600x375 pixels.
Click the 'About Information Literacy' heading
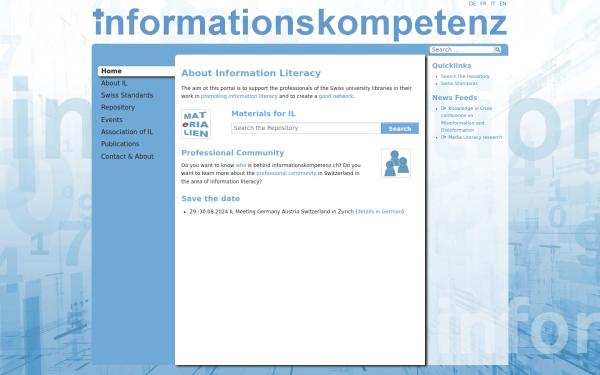[251, 73]
